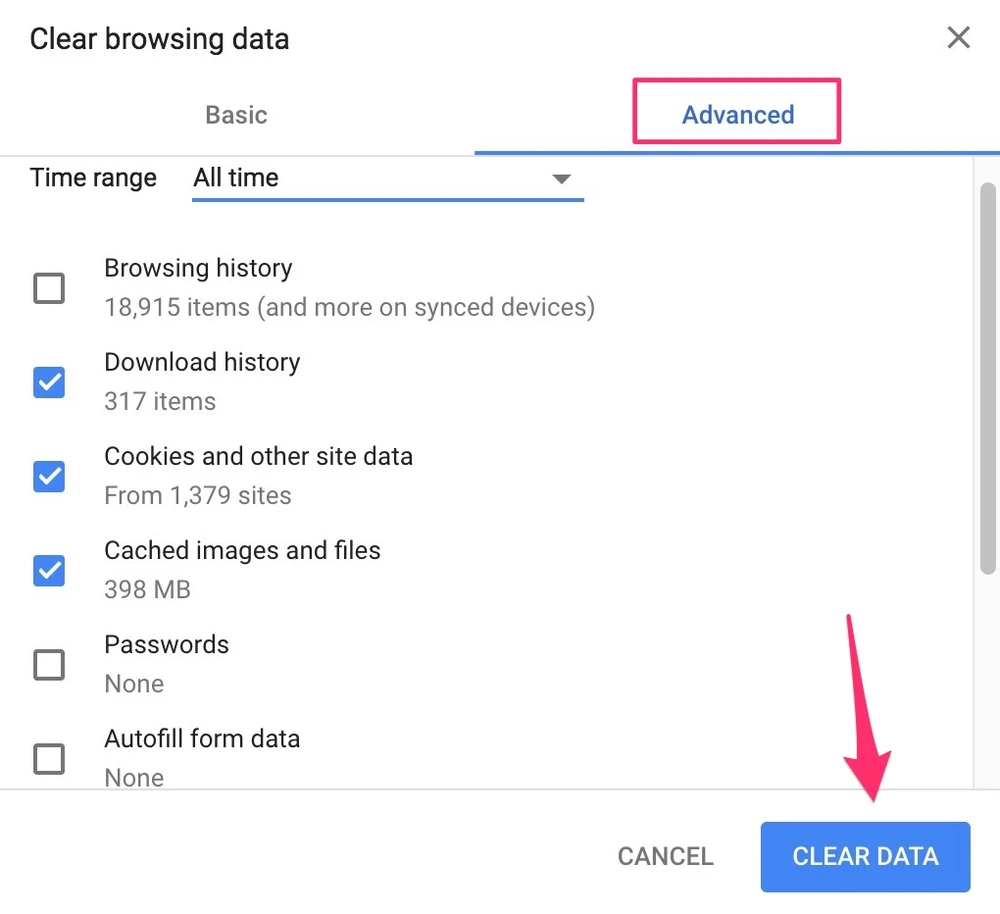The width and height of the screenshot is (1000, 914).
Task: Click the 'From 1,379 sites' description text
Action: tap(198, 496)
